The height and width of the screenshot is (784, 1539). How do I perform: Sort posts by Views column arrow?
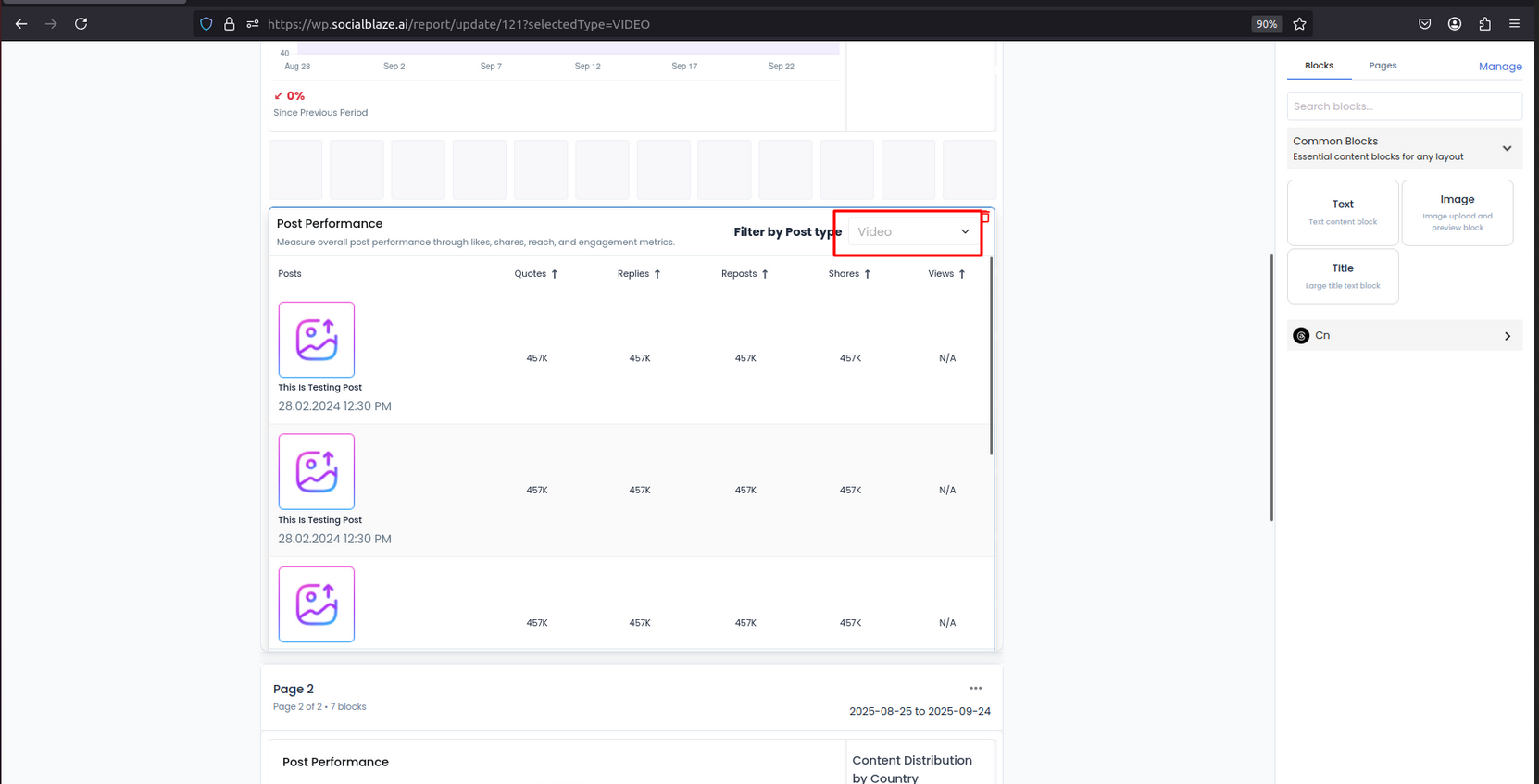962,274
